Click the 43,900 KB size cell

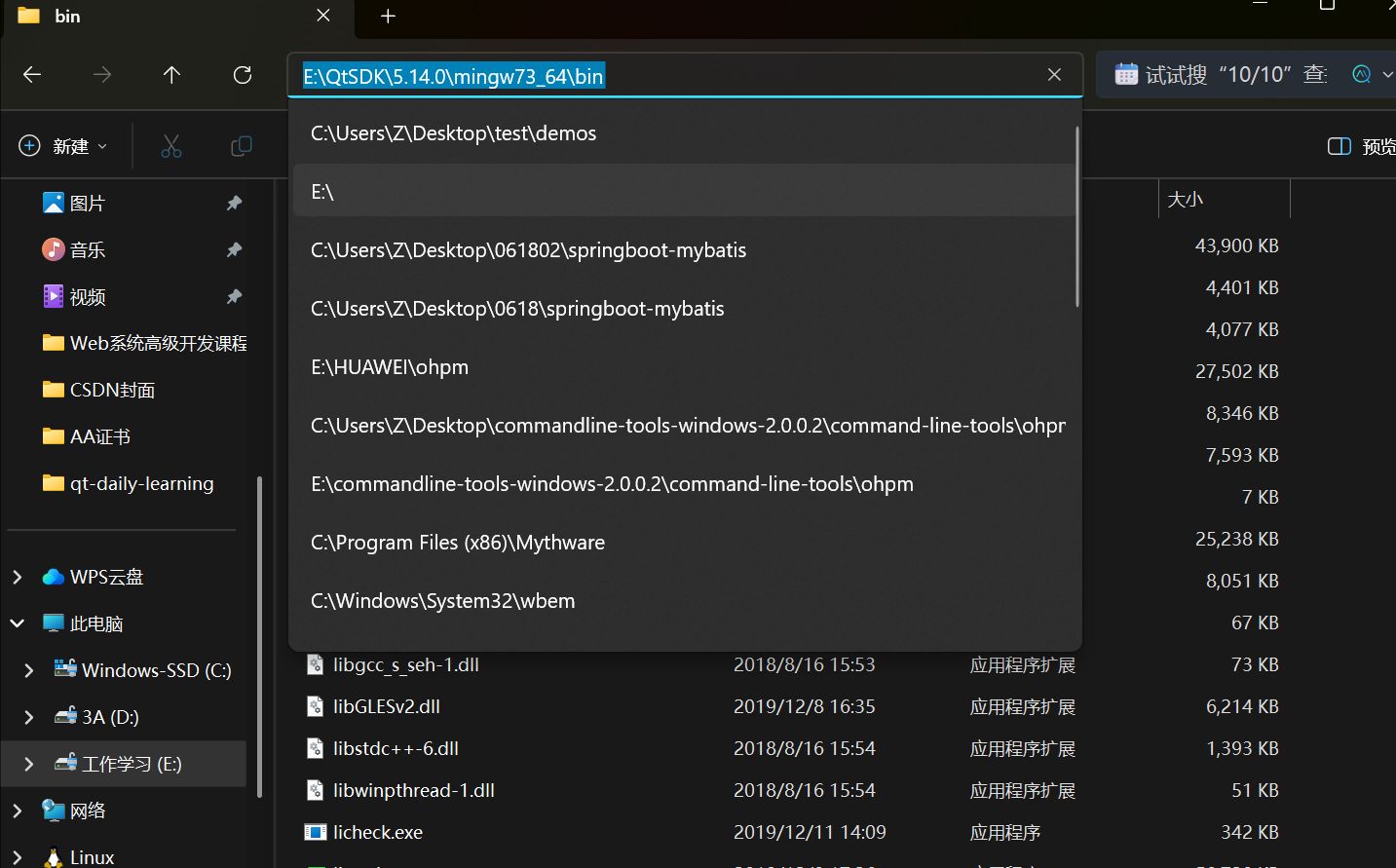[x=1236, y=245]
